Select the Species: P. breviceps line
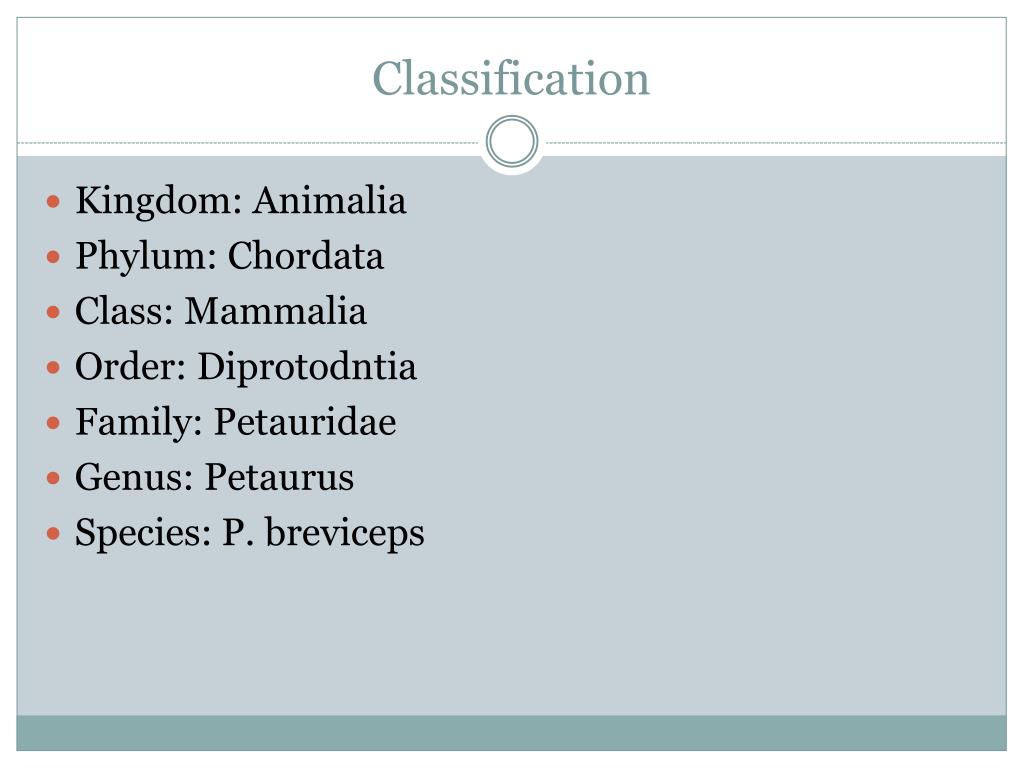This screenshot has width=1024, height=768. 249,532
